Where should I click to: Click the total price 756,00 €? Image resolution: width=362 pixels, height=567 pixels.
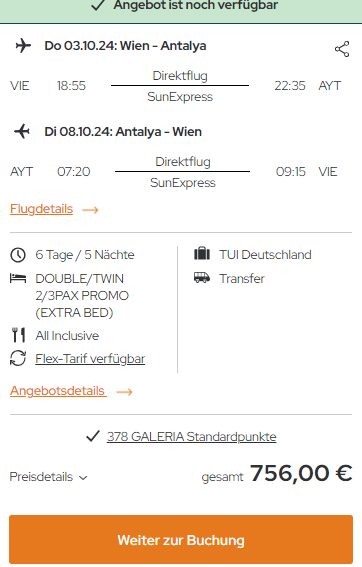tap(301, 473)
